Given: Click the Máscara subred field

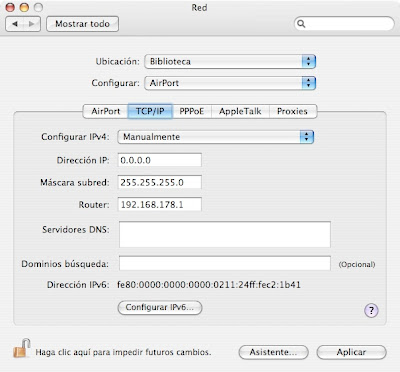Looking at the screenshot, I should coord(160,182).
